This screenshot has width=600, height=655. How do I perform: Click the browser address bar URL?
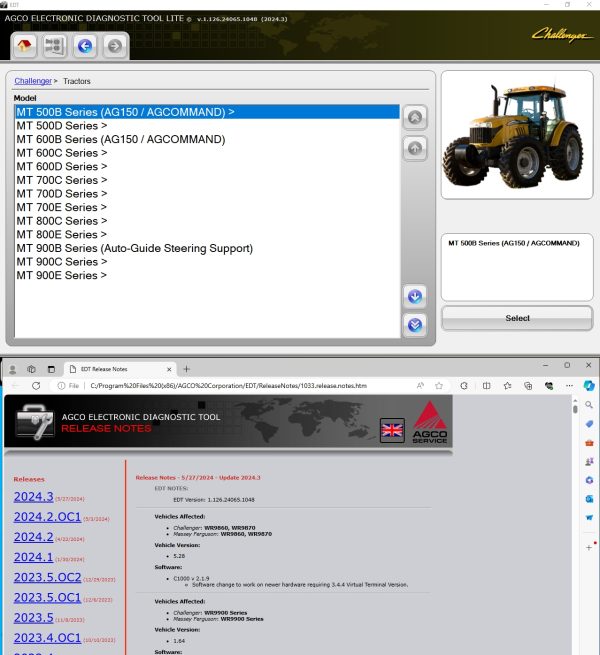(229, 386)
